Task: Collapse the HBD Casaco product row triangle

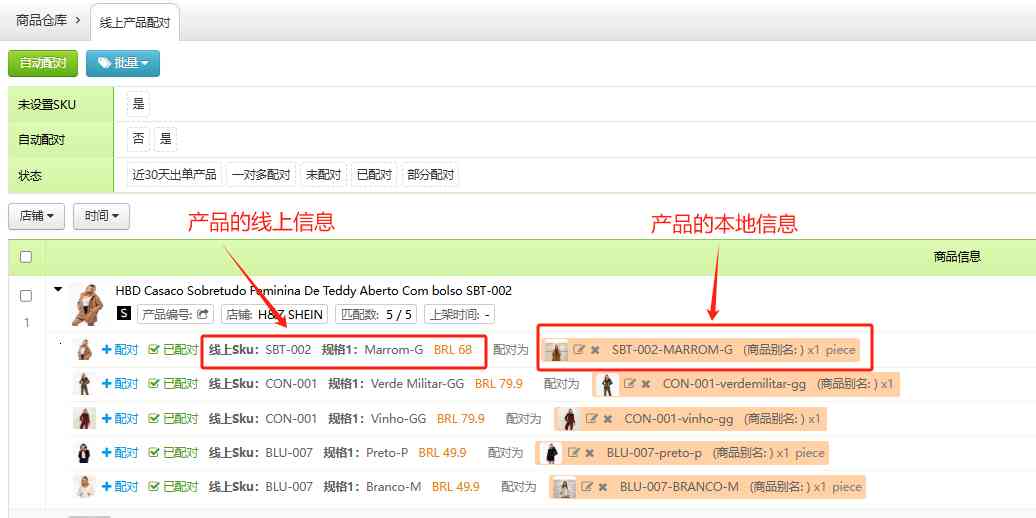Action: point(58,290)
